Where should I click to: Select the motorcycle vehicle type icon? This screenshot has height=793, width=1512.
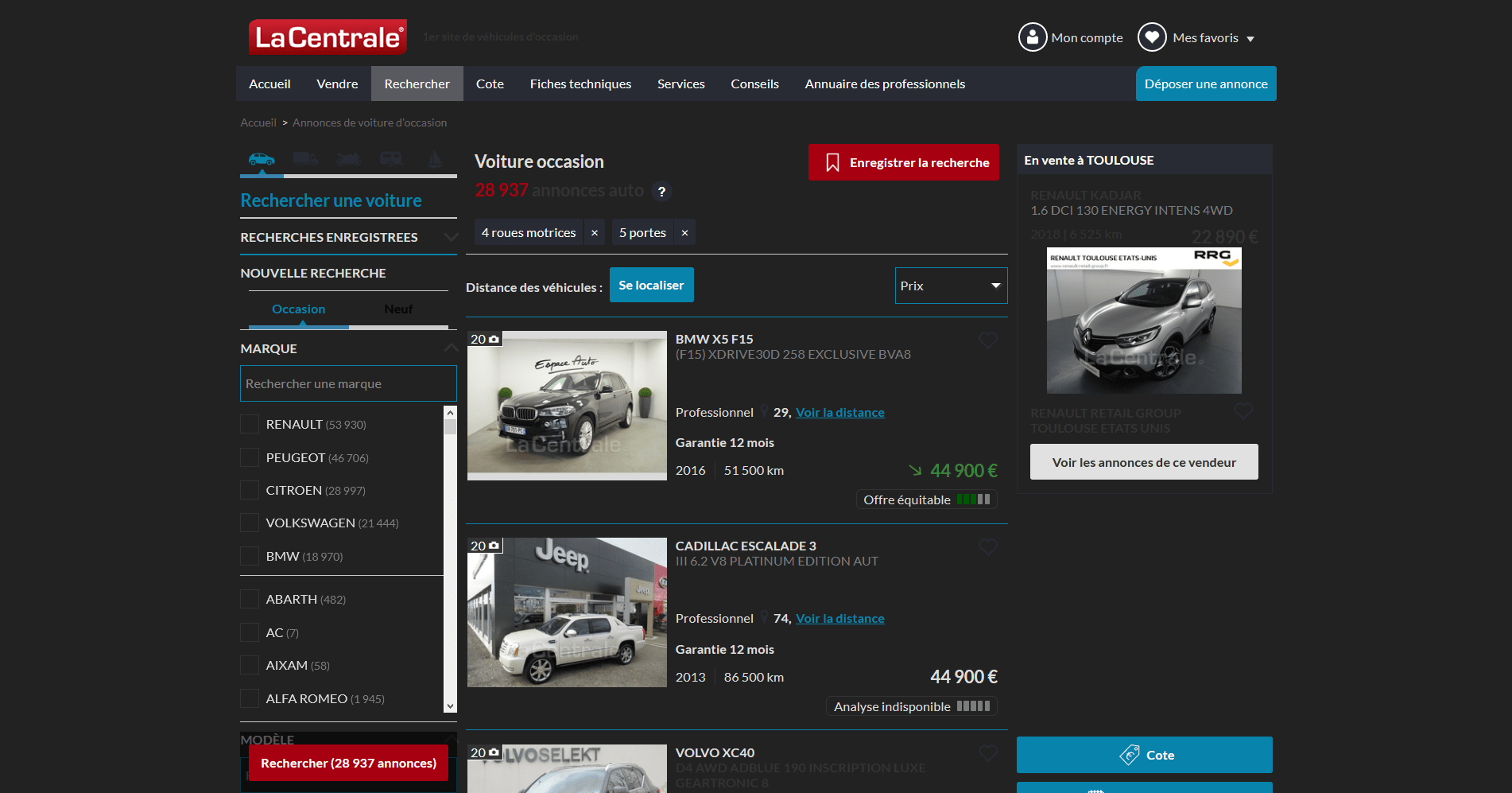[x=348, y=159]
